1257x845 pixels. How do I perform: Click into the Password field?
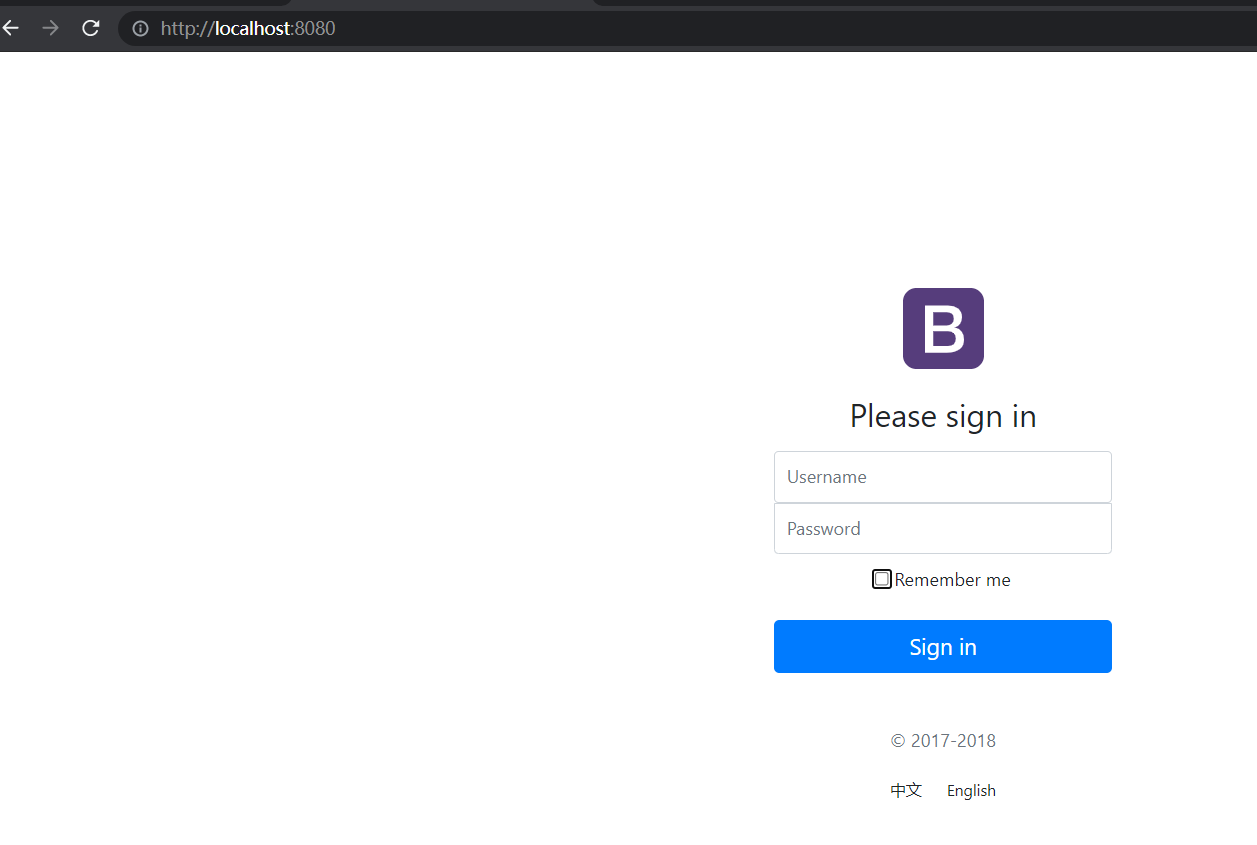click(x=943, y=528)
